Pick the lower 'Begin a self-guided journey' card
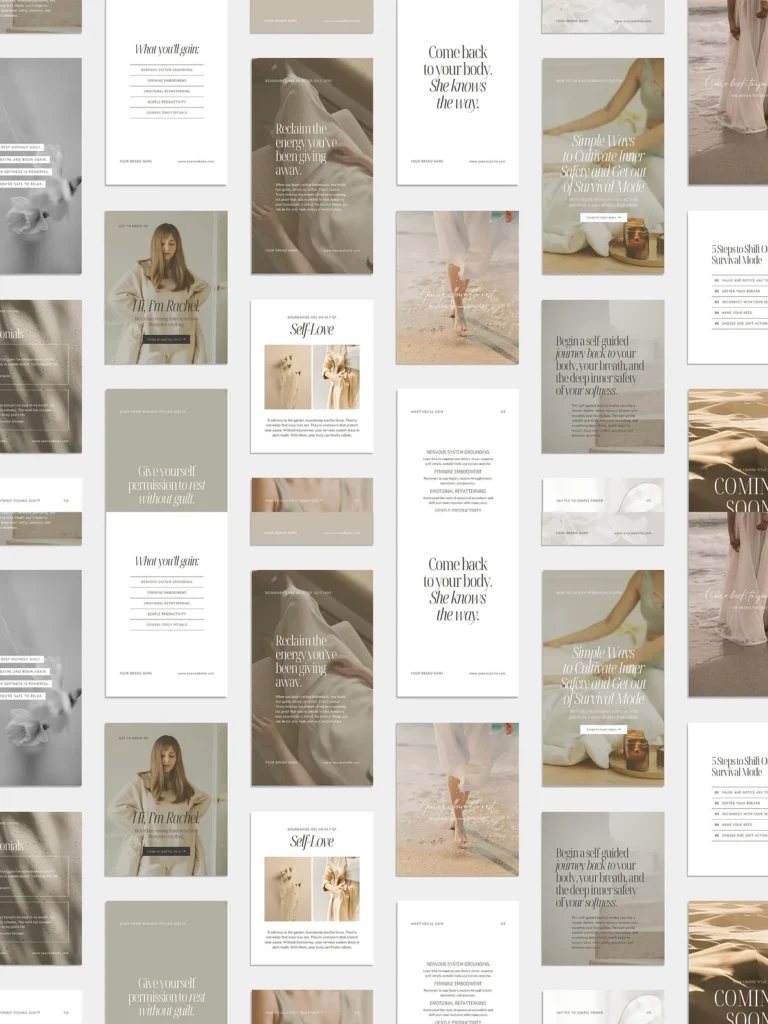This screenshot has width=768, height=1024. (603, 889)
